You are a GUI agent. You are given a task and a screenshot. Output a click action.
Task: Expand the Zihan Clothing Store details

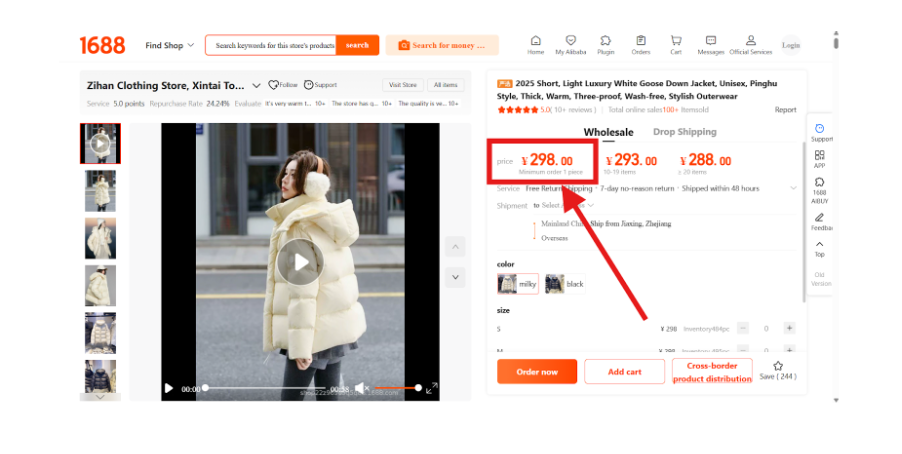pyautogui.click(x=257, y=86)
